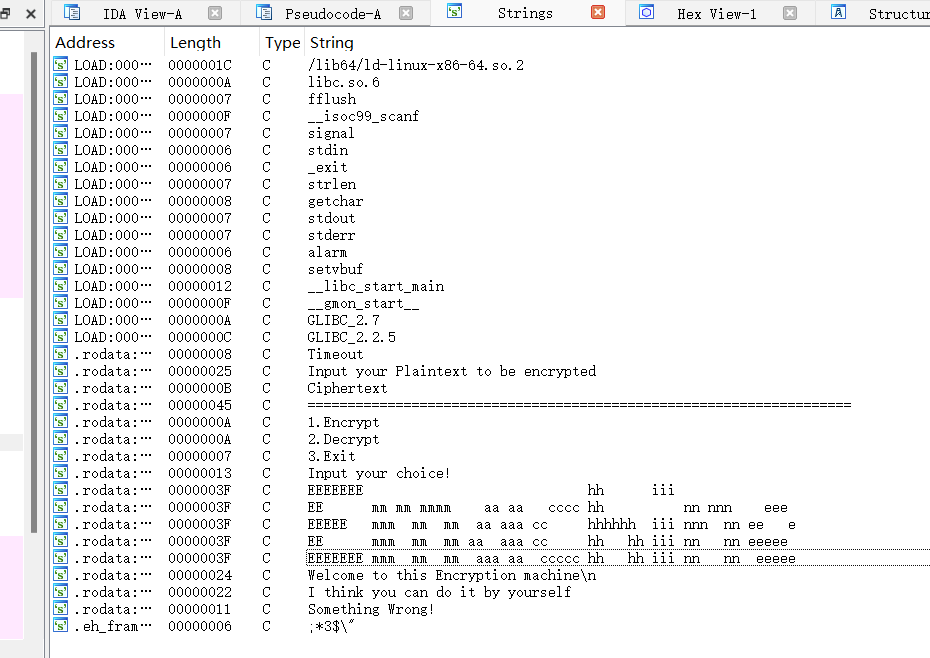Select the '__isoc99_scanf' string entry

363,116
